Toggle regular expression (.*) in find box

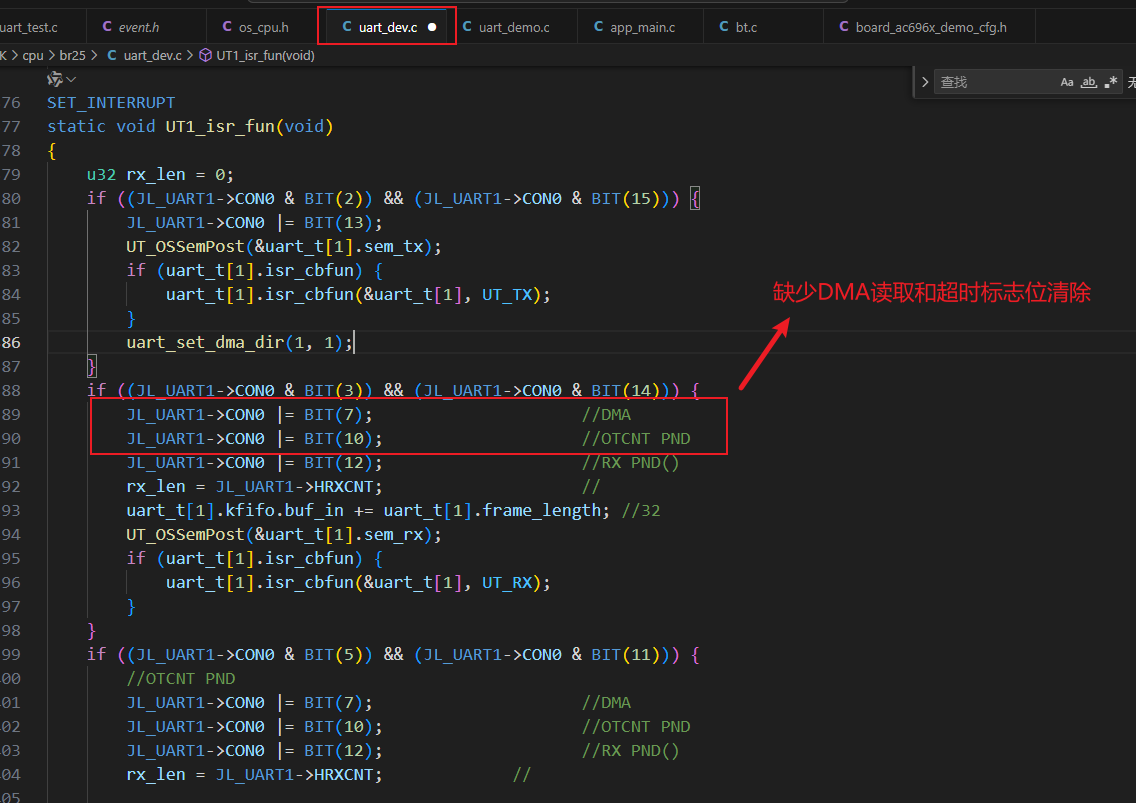tap(1111, 82)
